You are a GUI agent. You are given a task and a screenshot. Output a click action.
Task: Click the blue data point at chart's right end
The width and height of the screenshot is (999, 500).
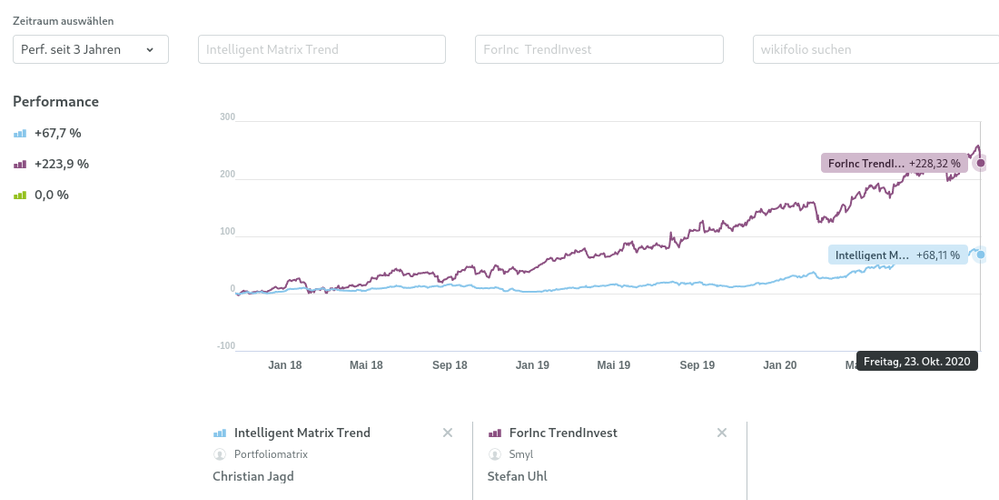point(981,255)
